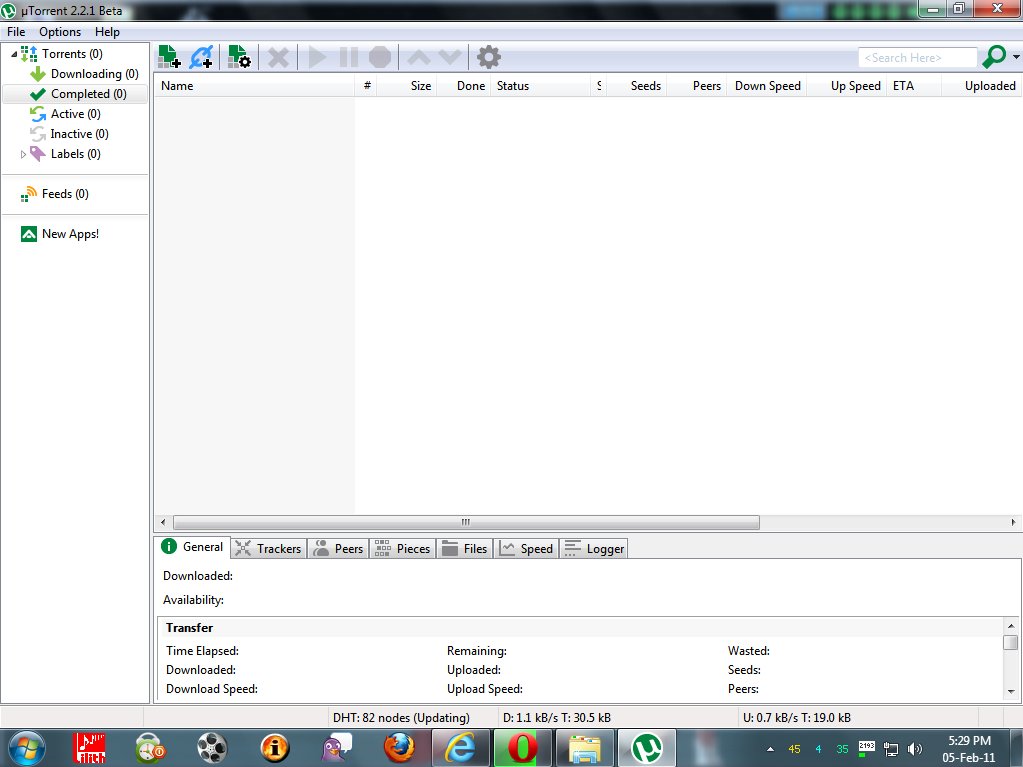Click the Move Down Queue arrow
The image size is (1023, 767).
[450, 57]
